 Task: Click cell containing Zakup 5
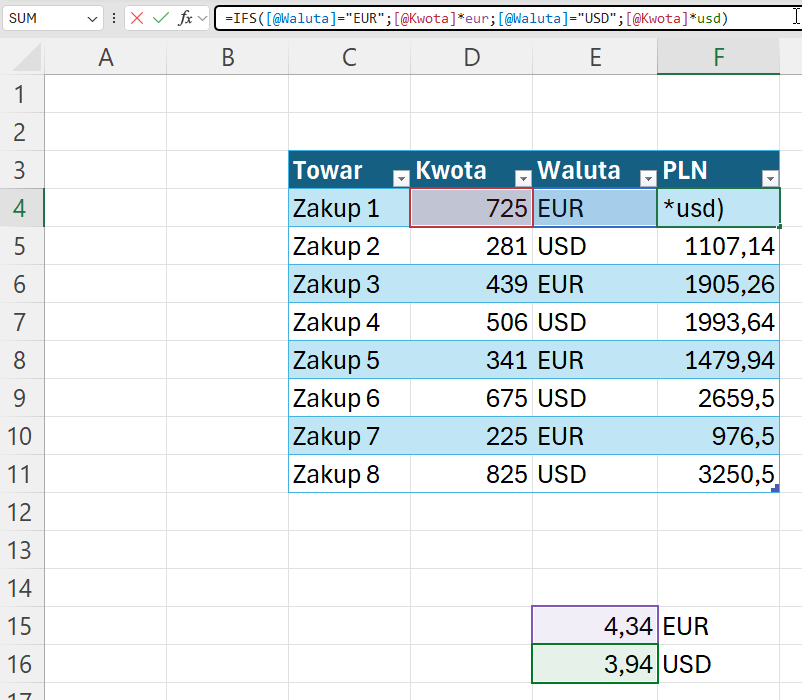click(349, 360)
